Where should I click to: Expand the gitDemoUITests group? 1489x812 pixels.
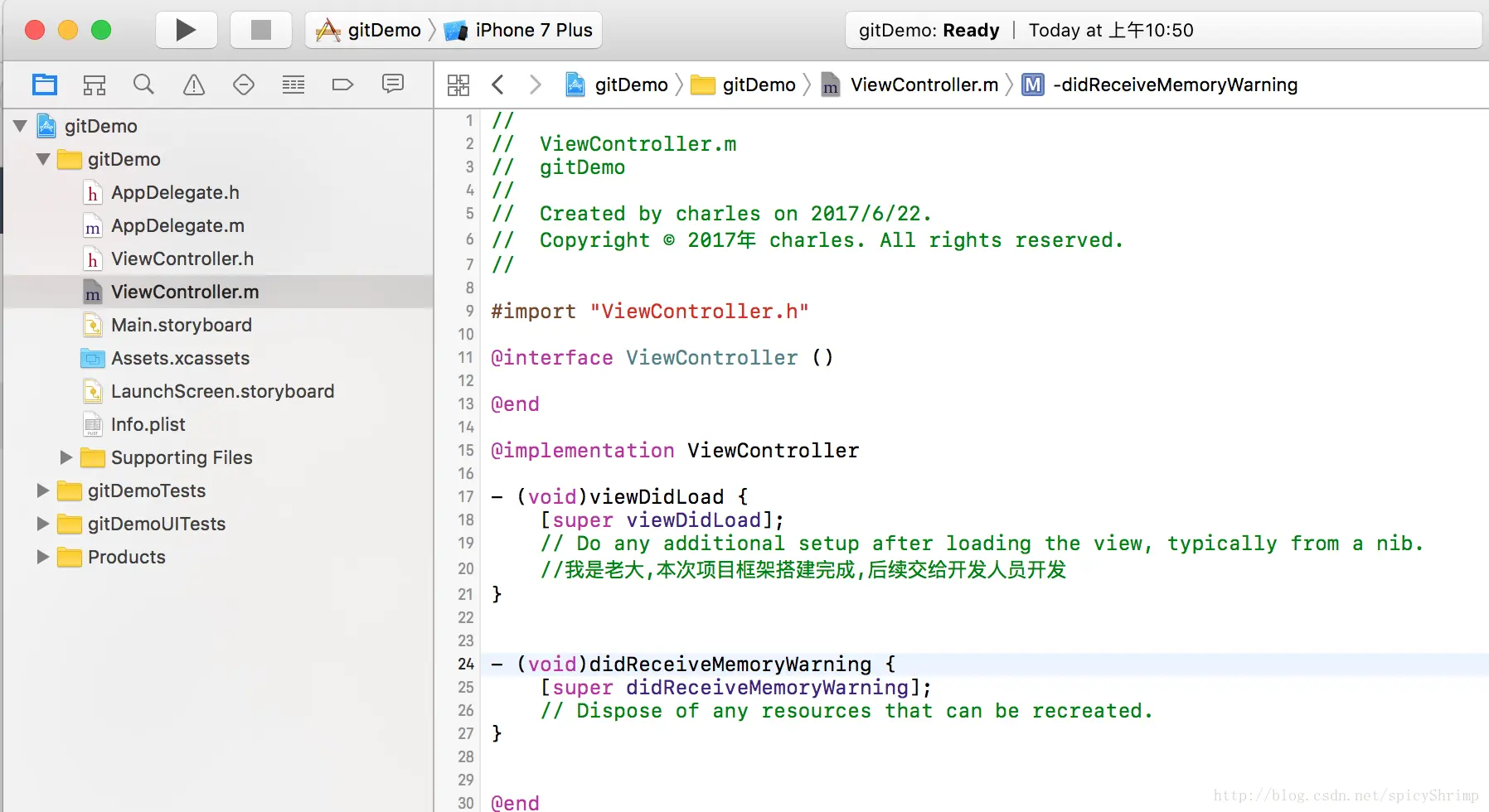[43, 524]
